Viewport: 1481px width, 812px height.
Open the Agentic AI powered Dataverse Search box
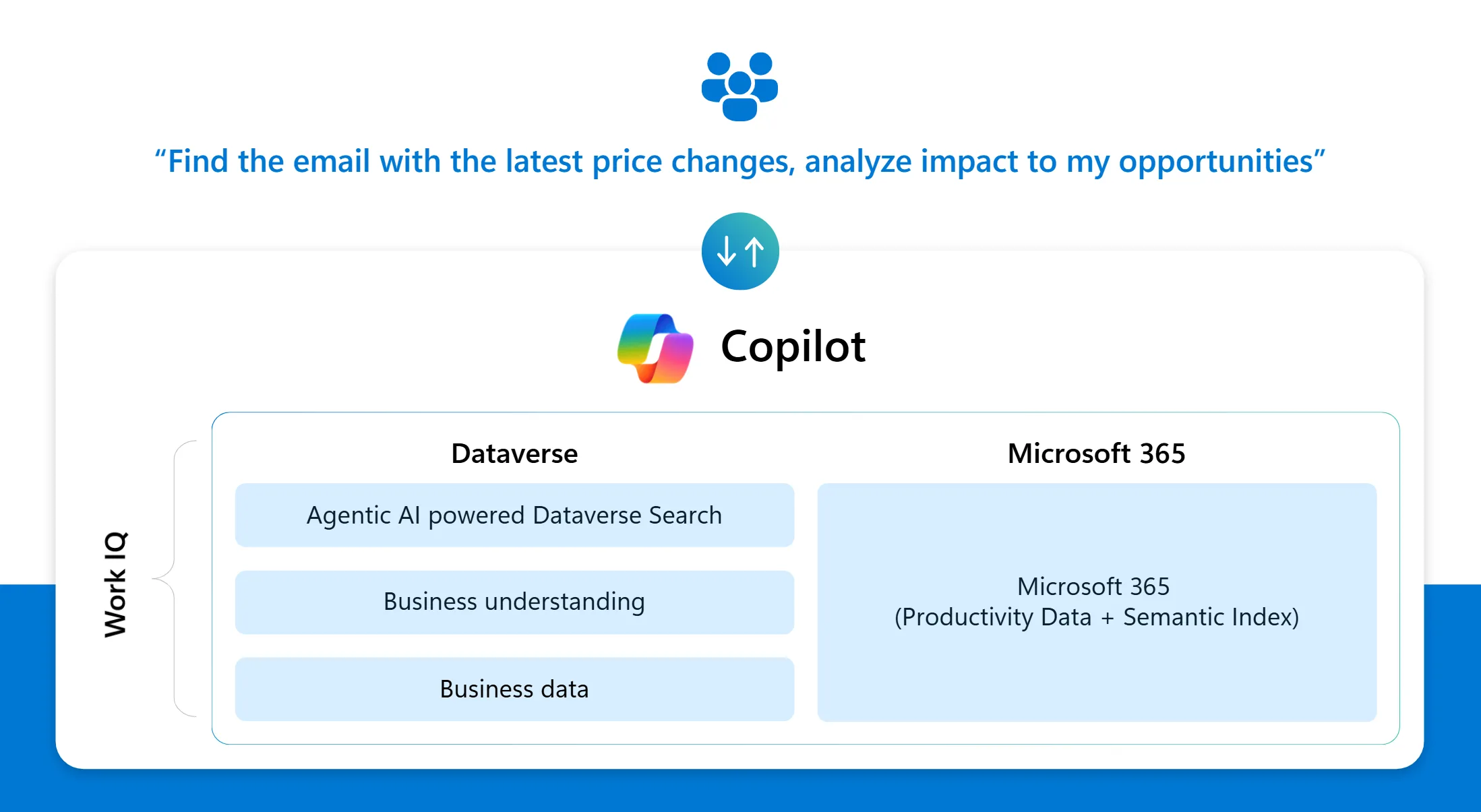(514, 516)
